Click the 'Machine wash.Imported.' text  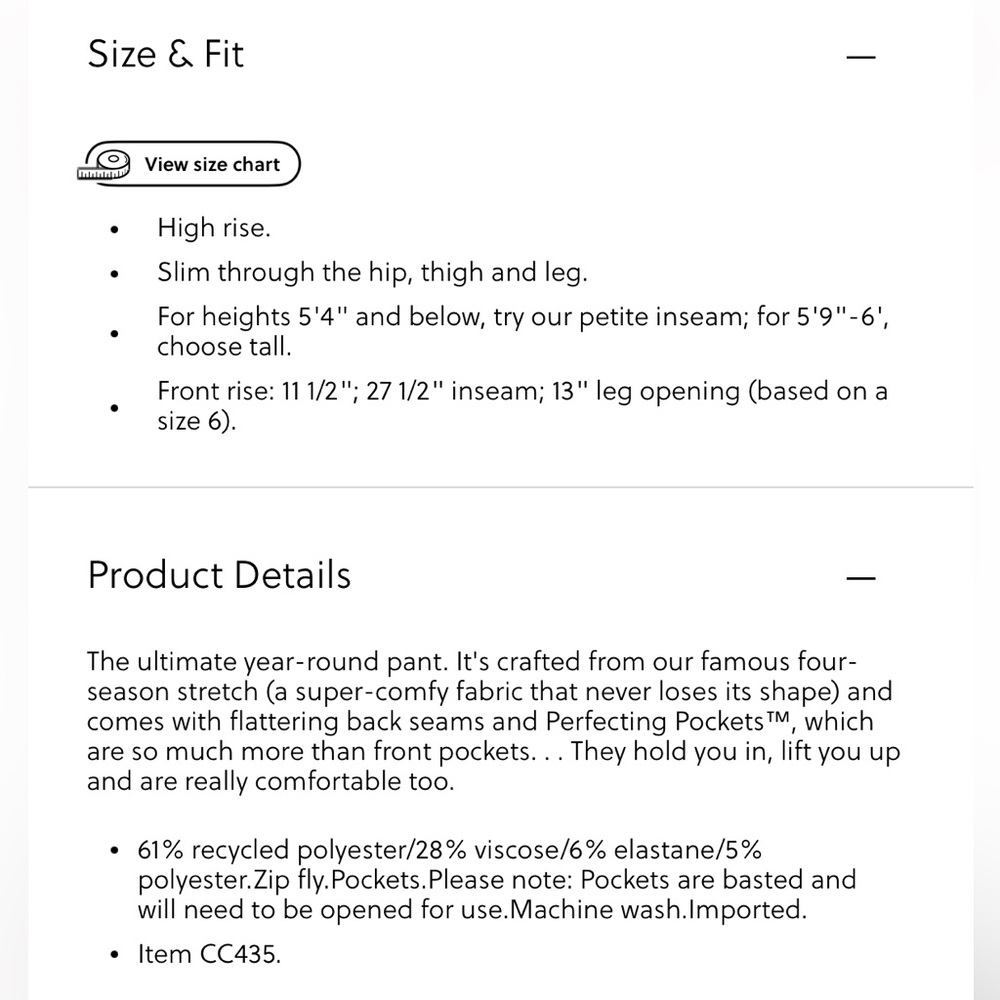point(658,909)
